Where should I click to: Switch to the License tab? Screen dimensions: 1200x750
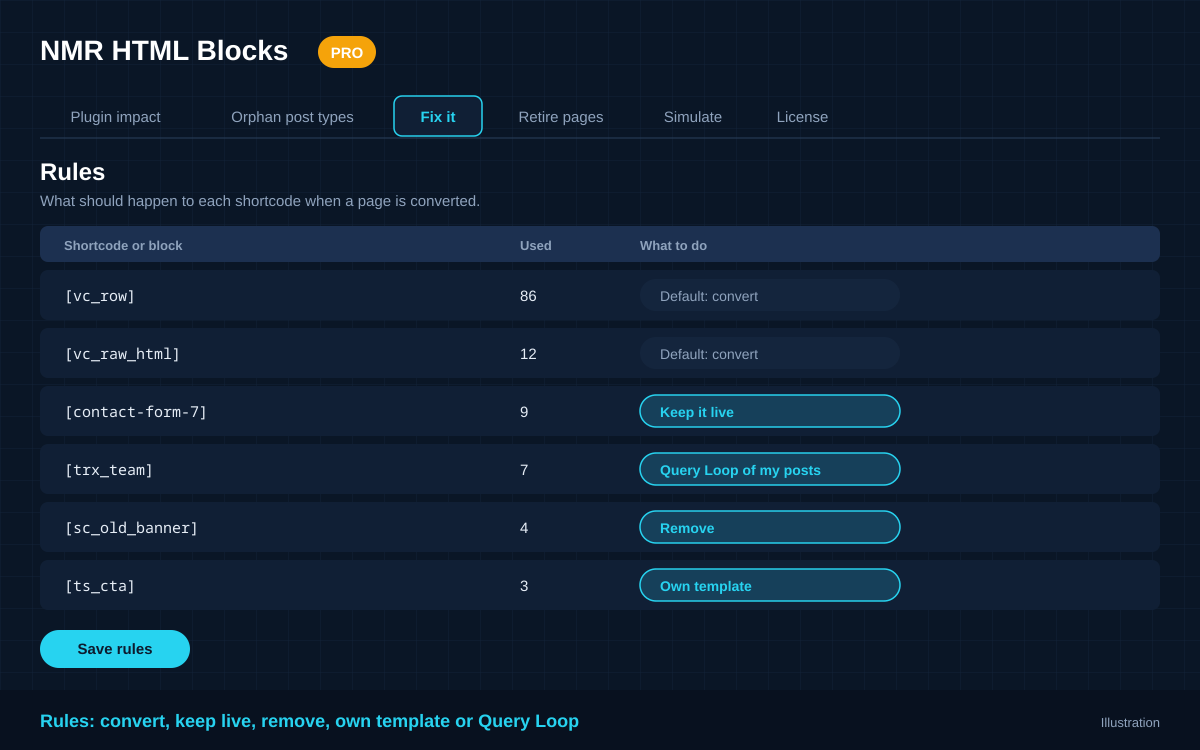[802, 117]
